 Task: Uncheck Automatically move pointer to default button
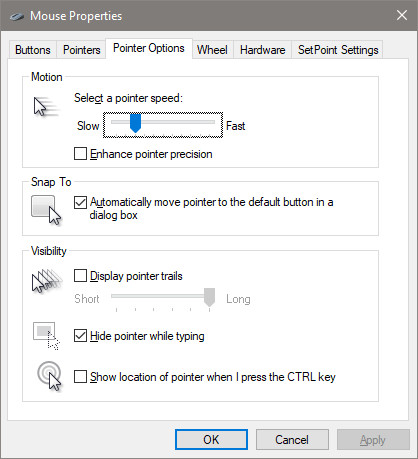(80, 202)
